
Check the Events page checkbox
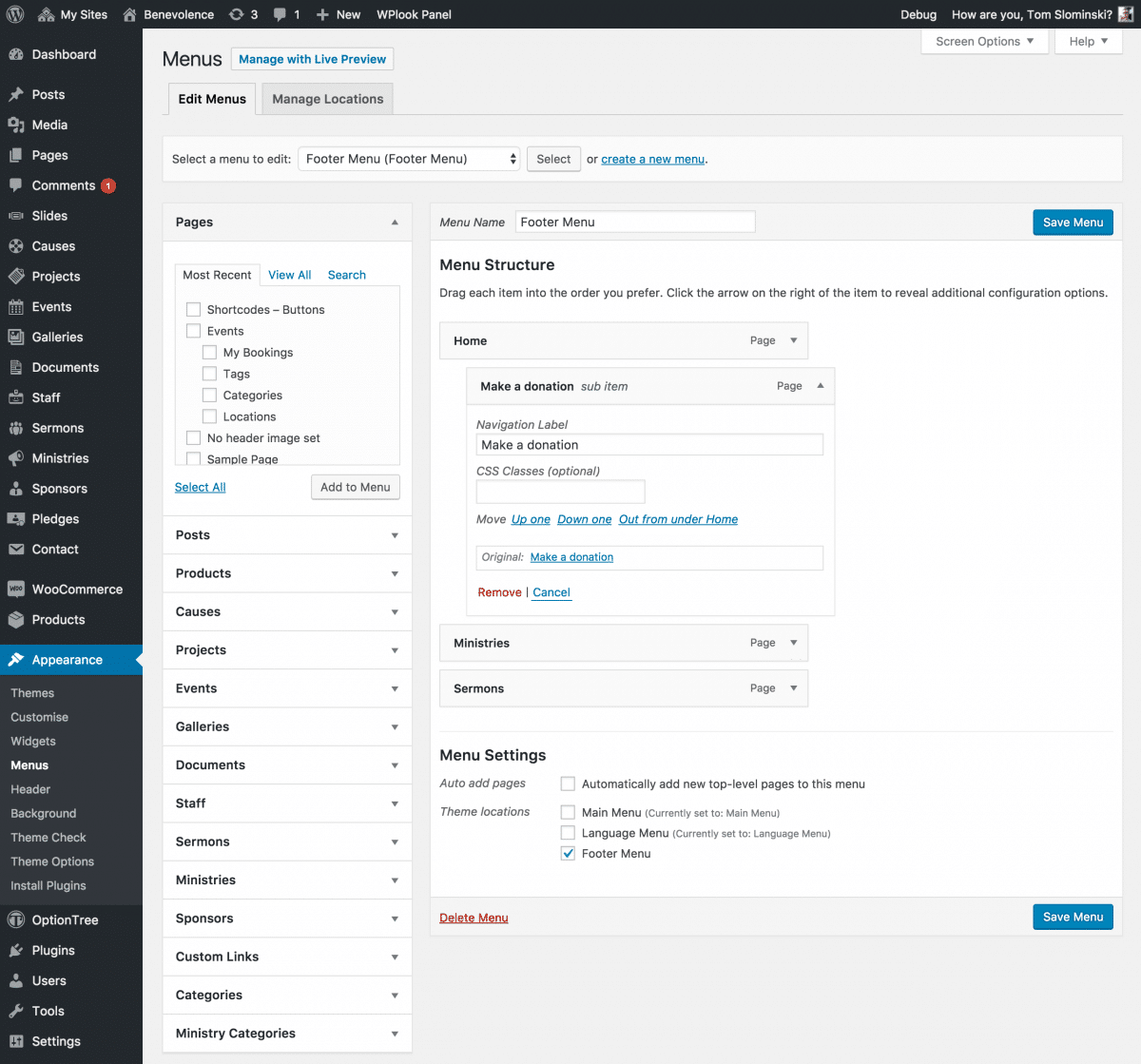pos(193,331)
